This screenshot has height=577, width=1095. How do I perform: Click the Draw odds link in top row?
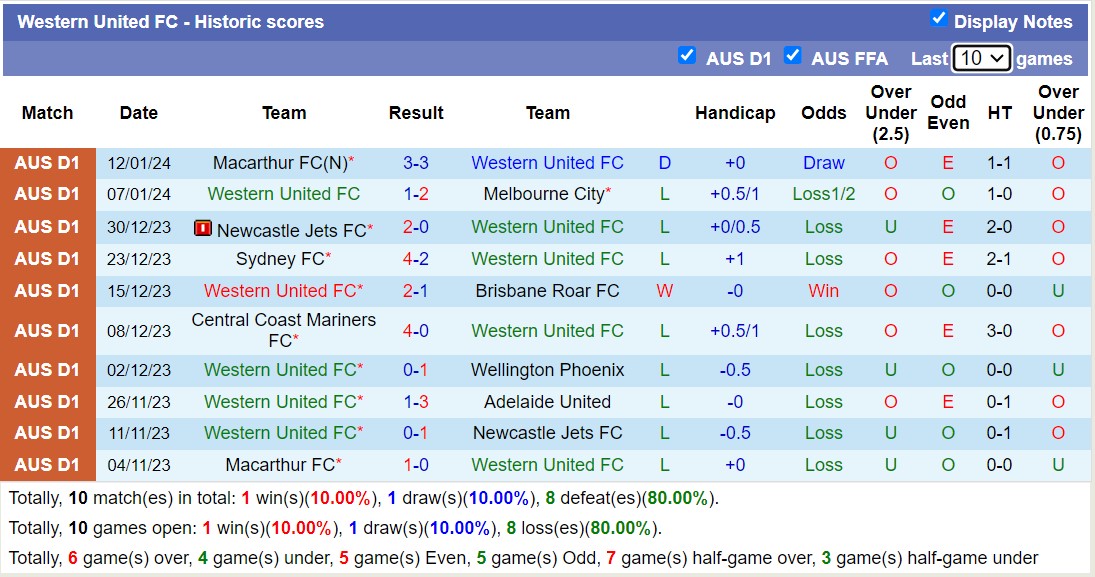[823, 163]
